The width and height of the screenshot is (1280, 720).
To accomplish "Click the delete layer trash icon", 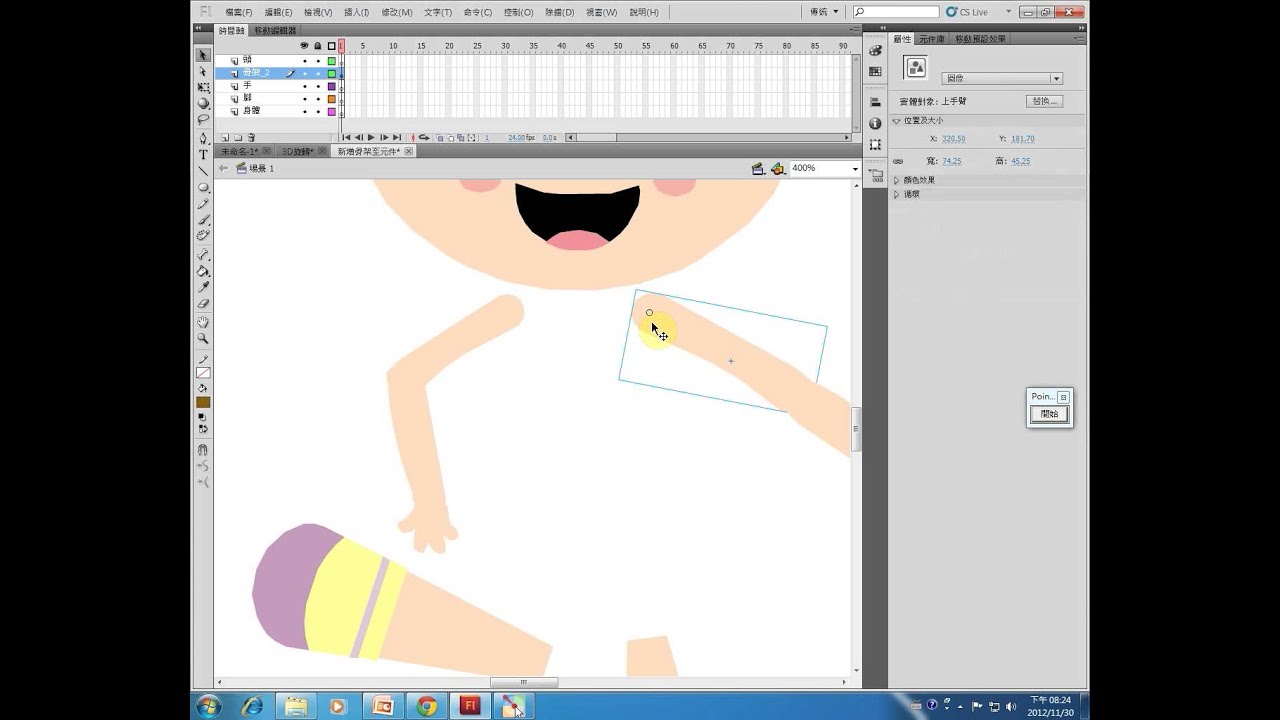I will coord(250,137).
